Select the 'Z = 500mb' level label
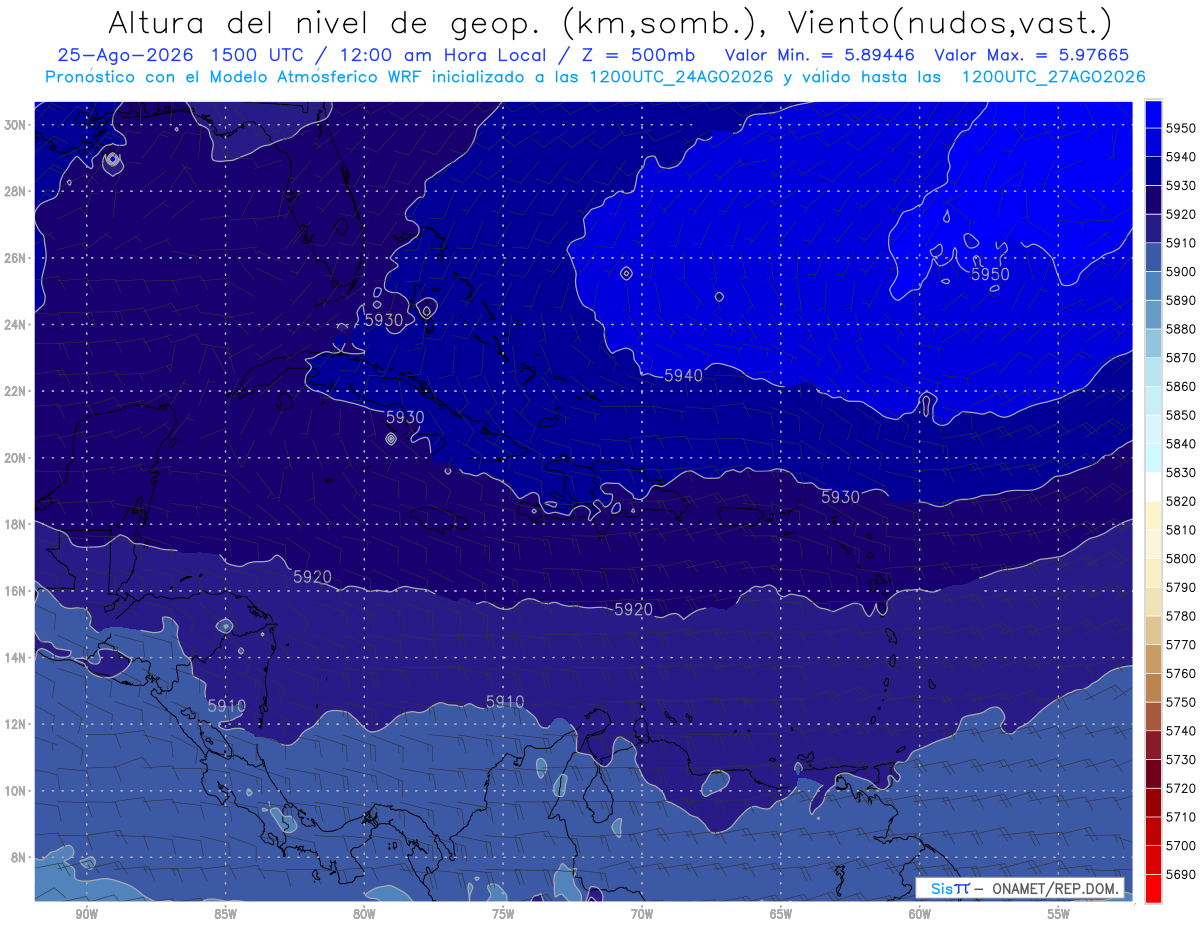 click(x=638, y=56)
